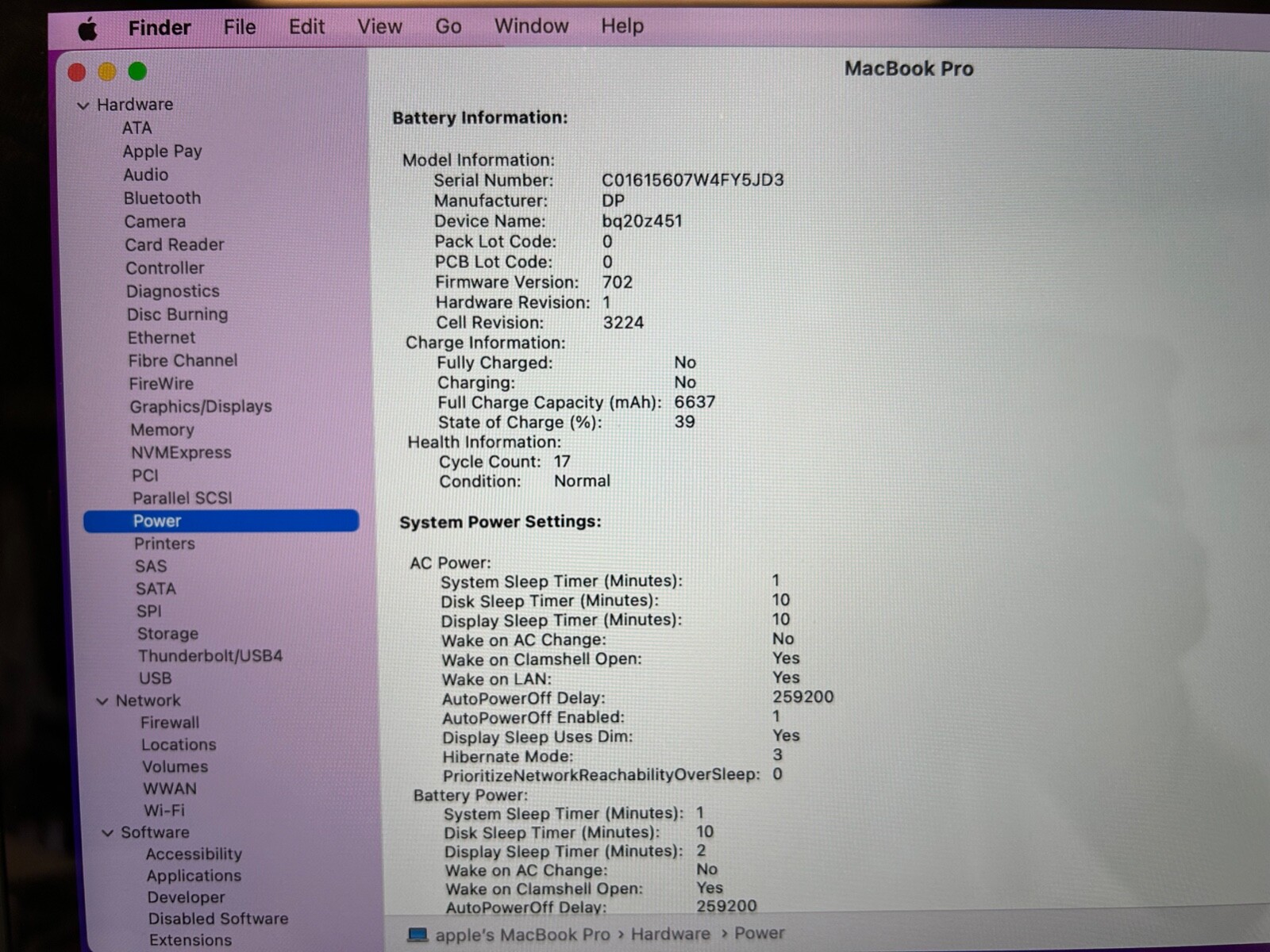Open the Go menu
The image size is (1270, 952).
click(x=448, y=26)
